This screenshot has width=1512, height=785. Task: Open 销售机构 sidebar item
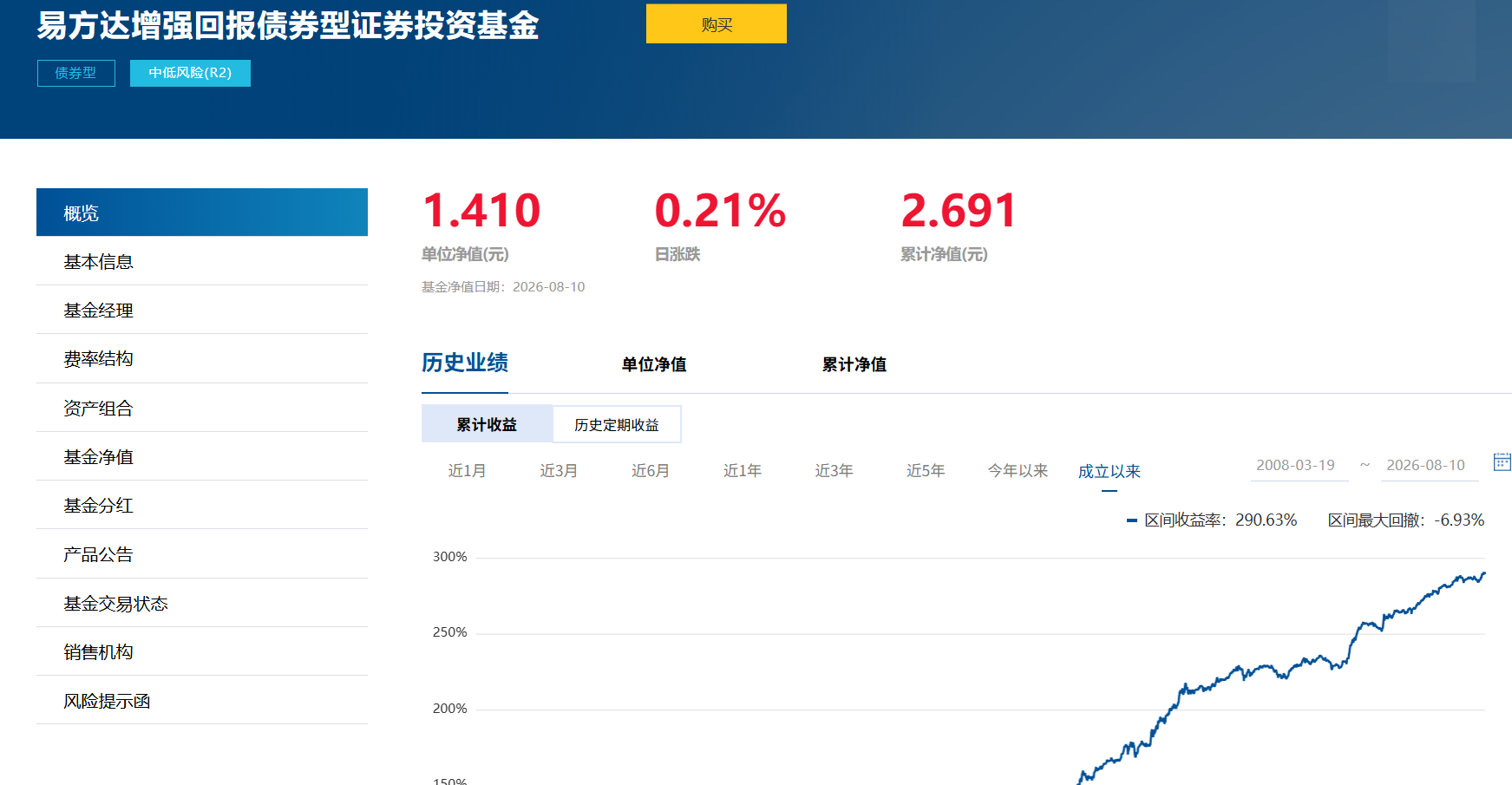click(x=202, y=651)
